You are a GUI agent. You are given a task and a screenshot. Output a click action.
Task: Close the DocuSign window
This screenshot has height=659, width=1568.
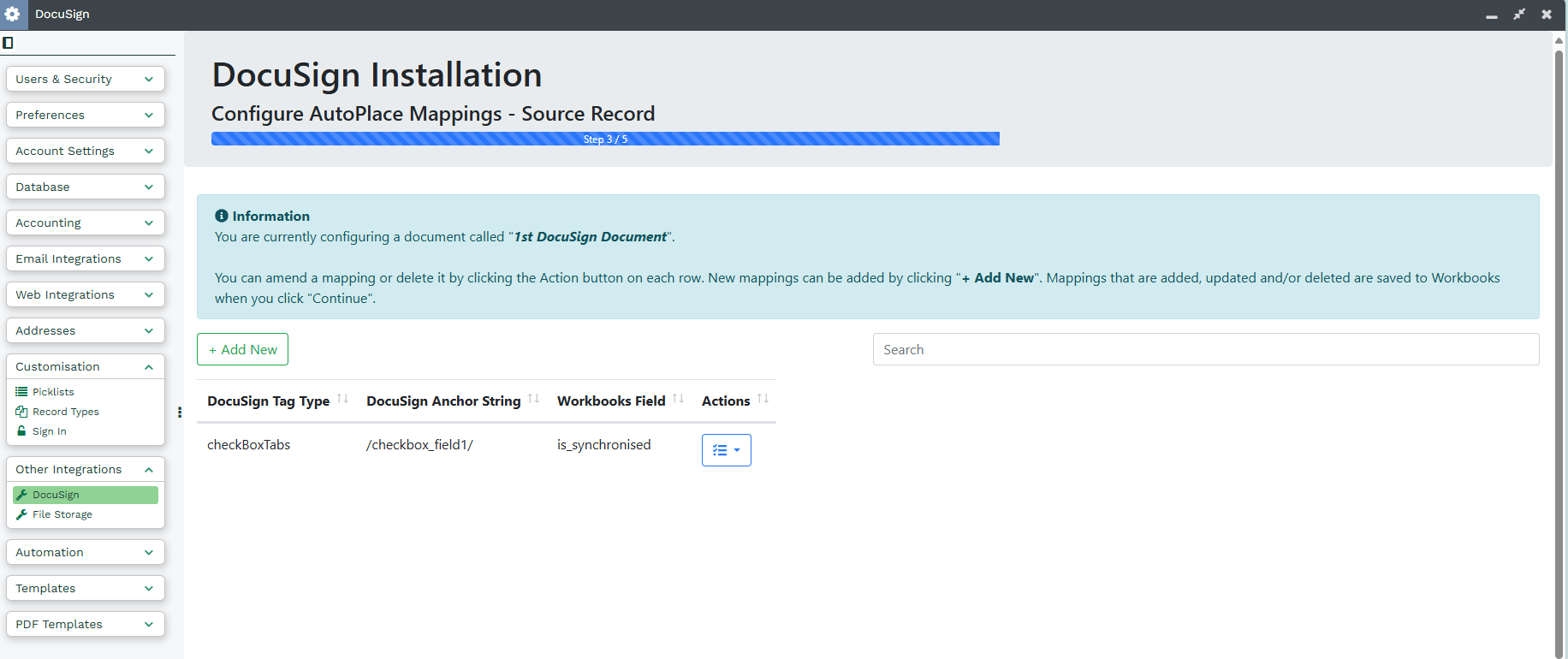pos(1547,15)
